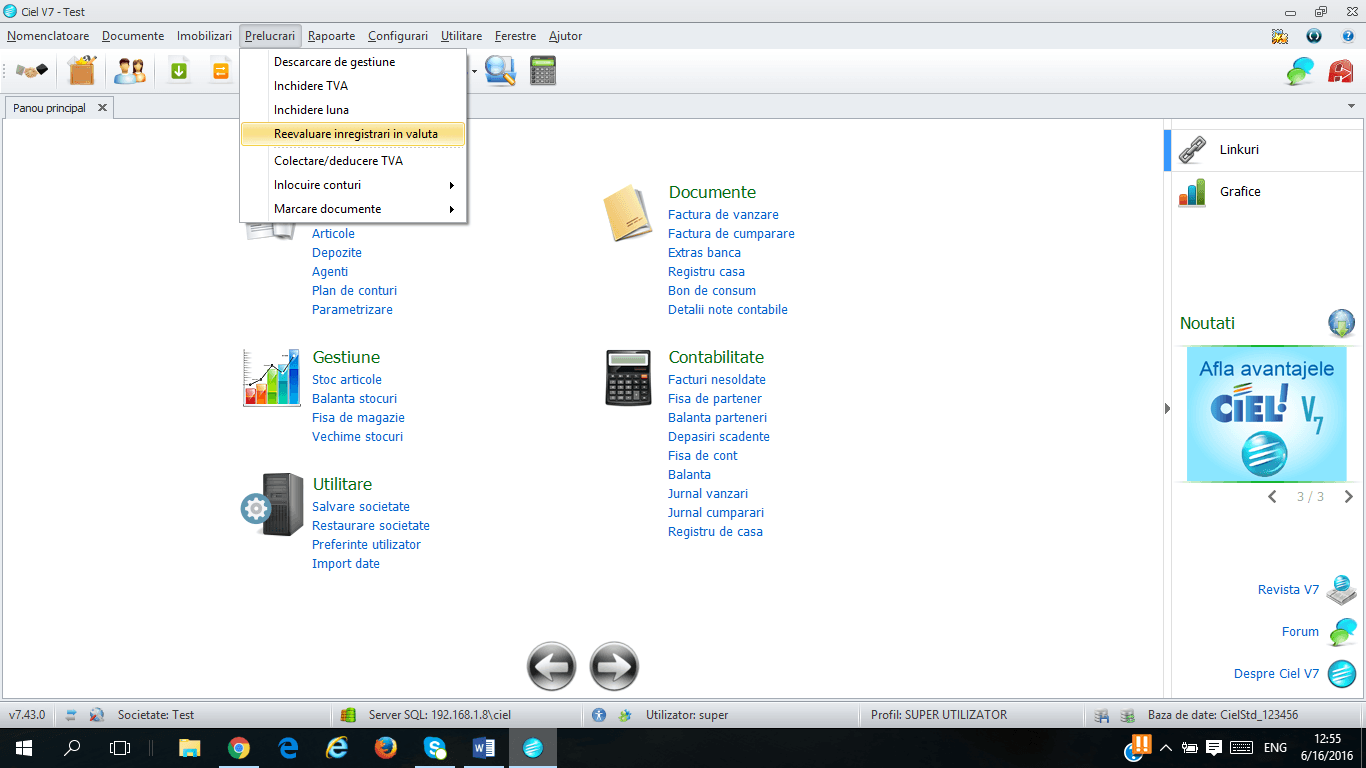Image resolution: width=1366 pixels, height=768 pixels.
Task: Open the magnifier search toolbar icon
Action: 499,71
